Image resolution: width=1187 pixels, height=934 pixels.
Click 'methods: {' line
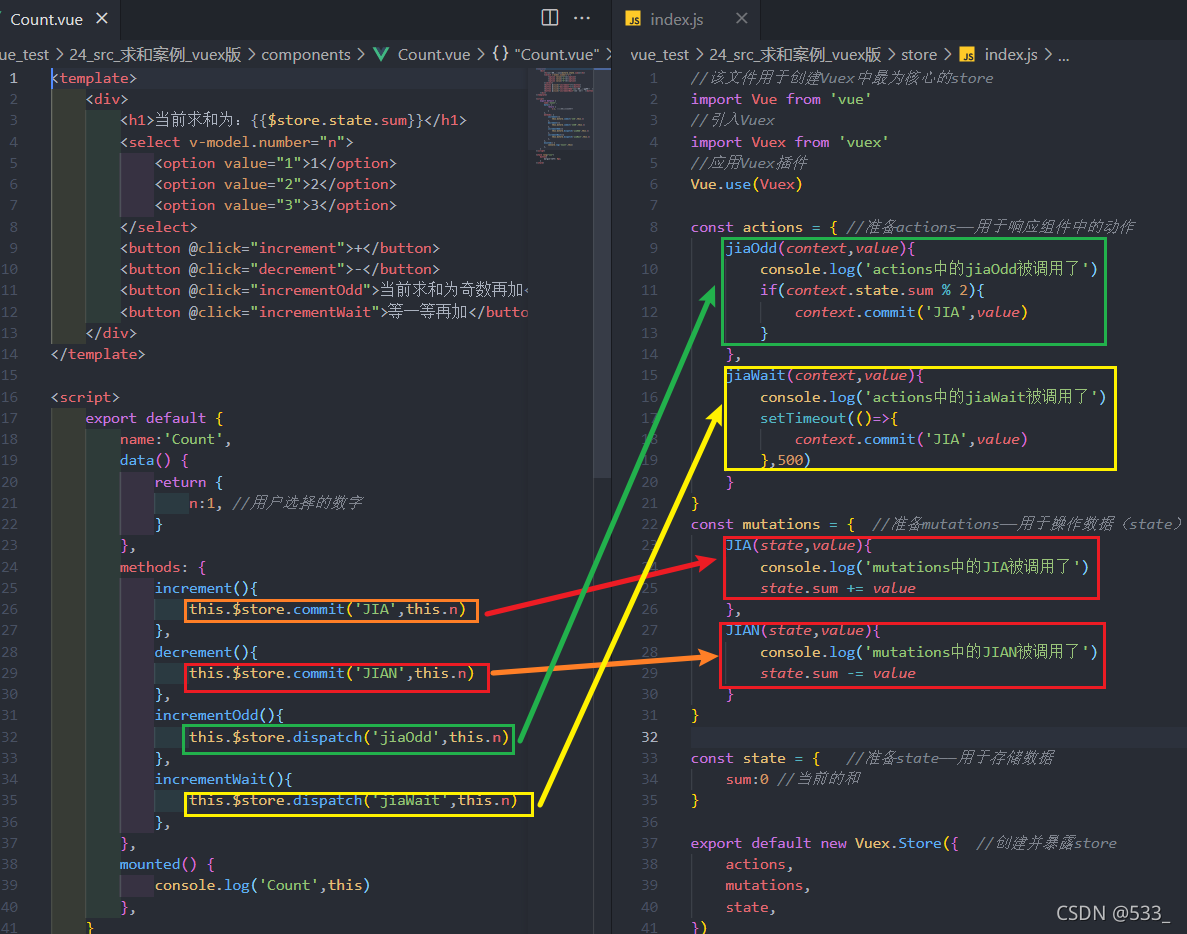click(163, 568)
